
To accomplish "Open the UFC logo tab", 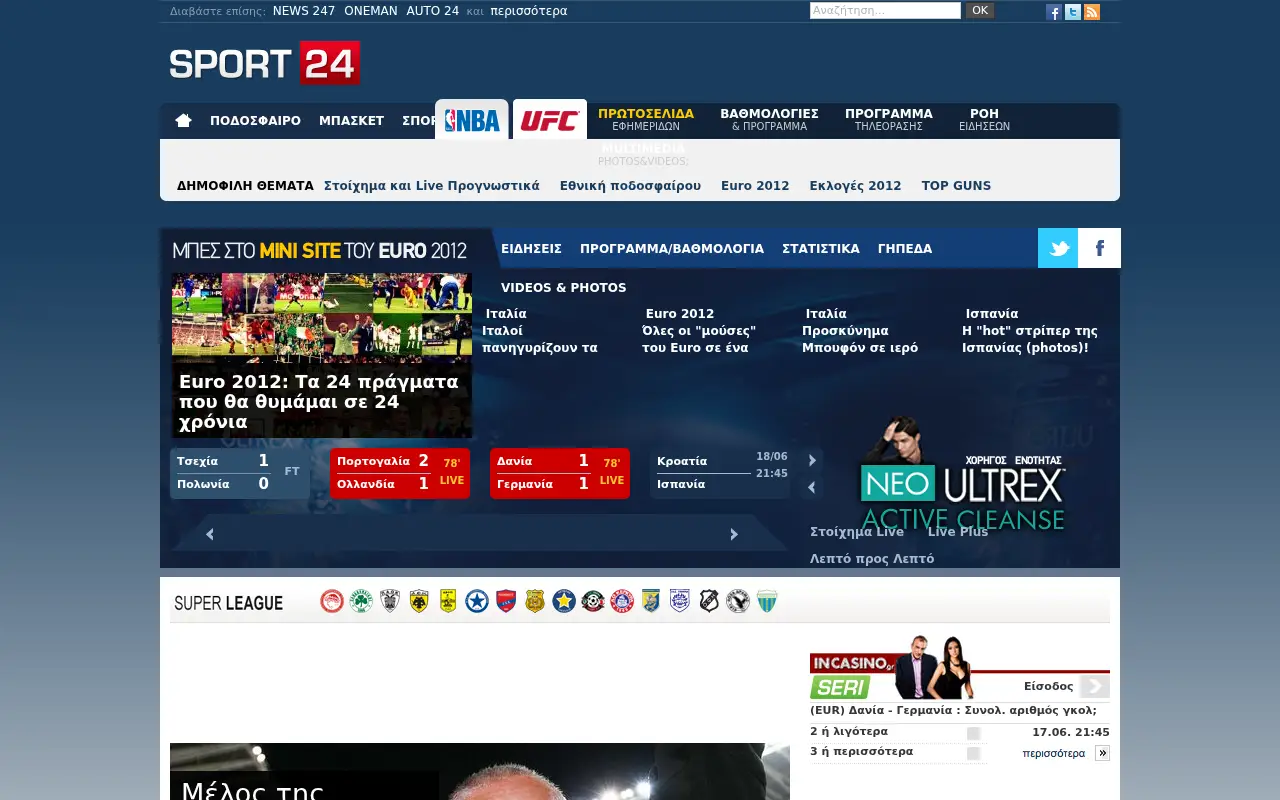I will [x=550, y=120].
